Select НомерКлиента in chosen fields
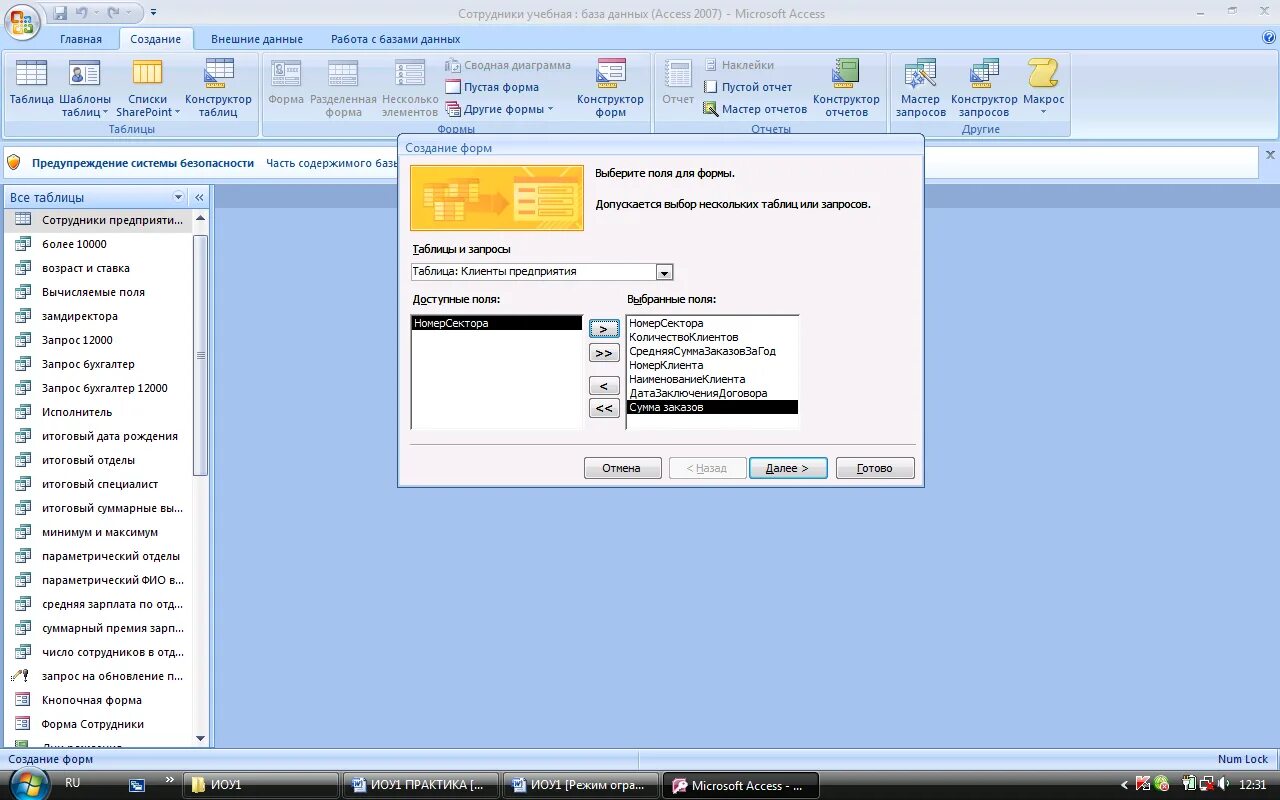1280x800 pixels. (712, 365)
